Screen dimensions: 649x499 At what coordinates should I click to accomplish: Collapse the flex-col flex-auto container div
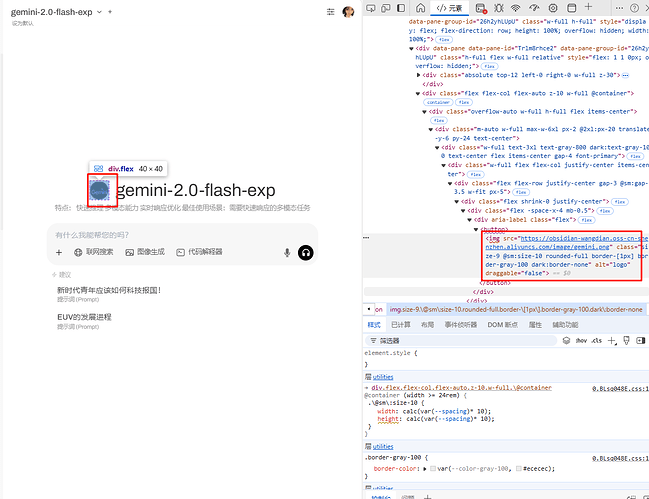coord(418,94)
